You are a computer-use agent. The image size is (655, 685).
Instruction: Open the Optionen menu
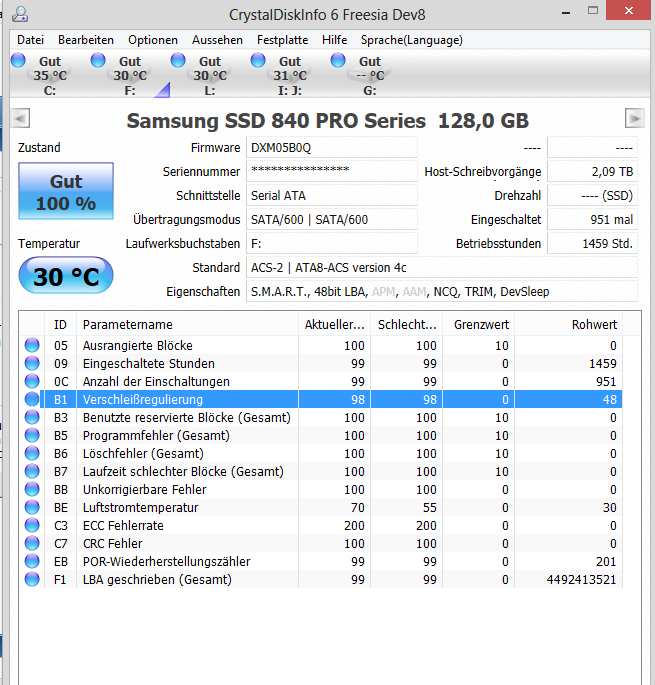pyautogui.click(x=153, y=40)
